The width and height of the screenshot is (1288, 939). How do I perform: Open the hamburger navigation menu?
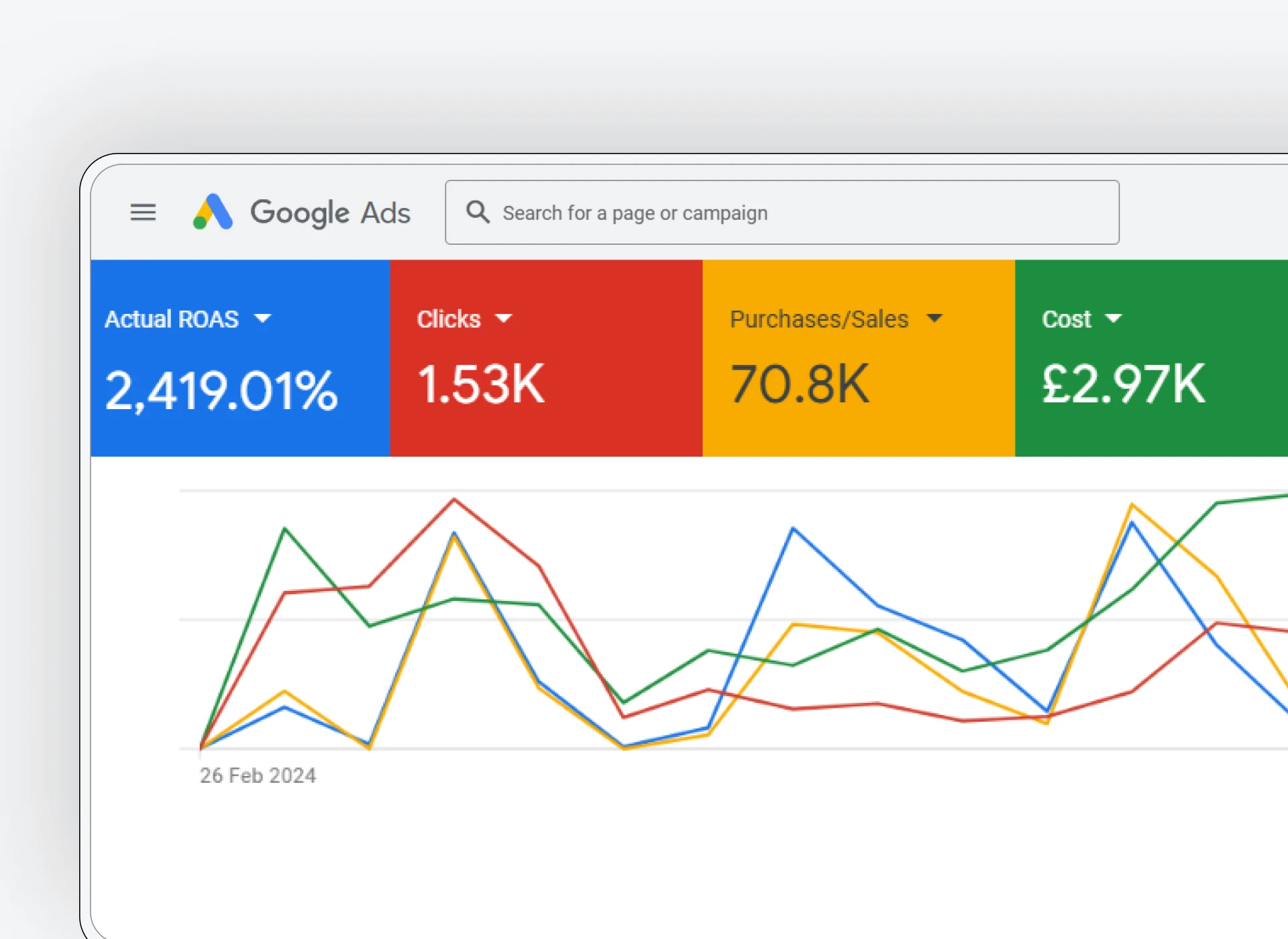pos(143,213)
